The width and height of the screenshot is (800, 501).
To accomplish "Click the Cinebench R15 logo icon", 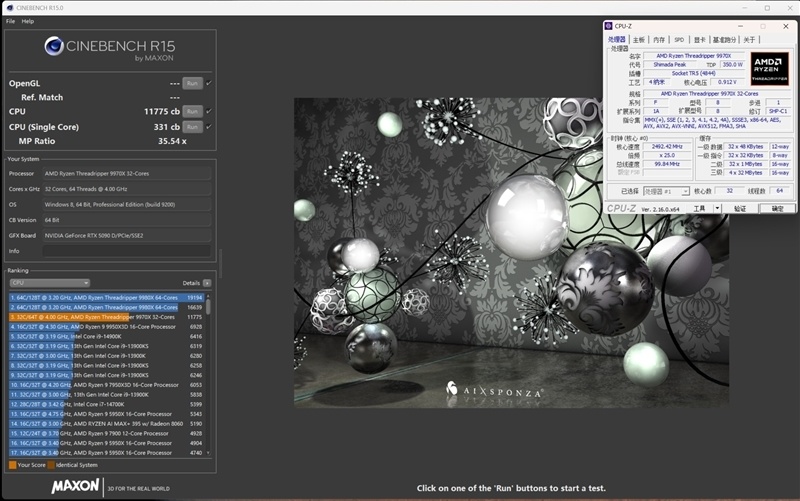I will pyautogui.click(x=55, y=47).
